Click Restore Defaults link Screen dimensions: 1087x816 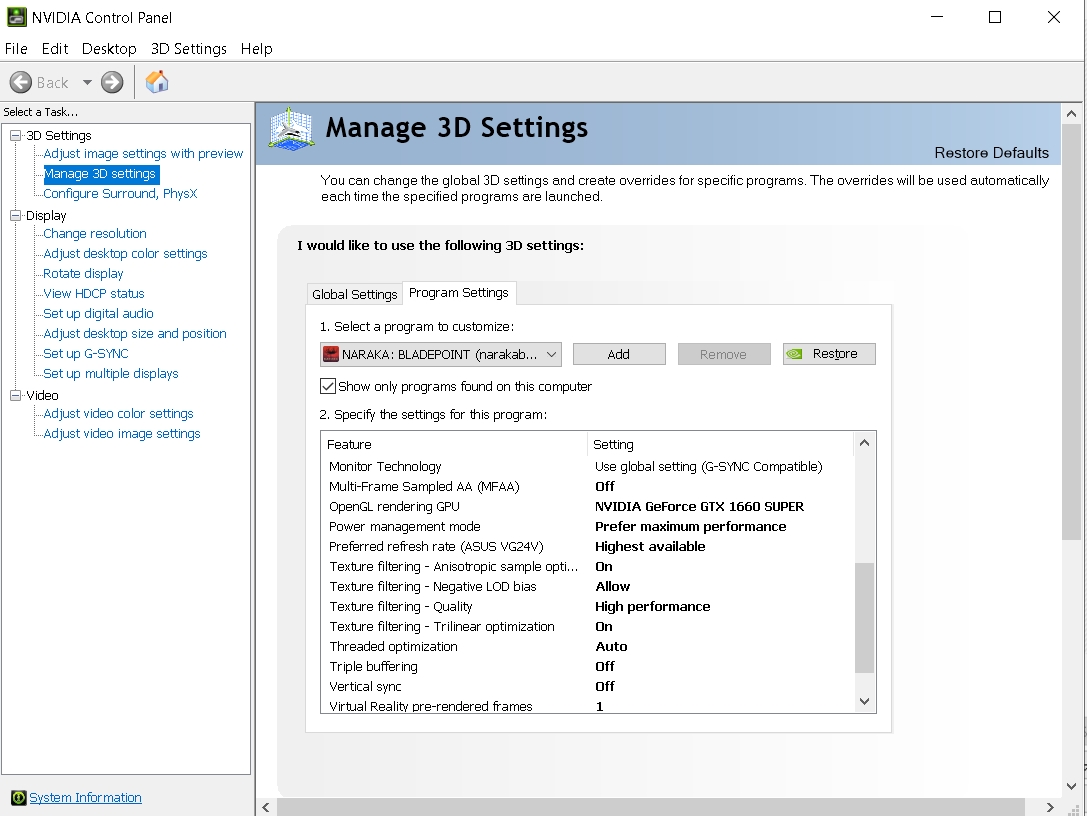point(991,153)
